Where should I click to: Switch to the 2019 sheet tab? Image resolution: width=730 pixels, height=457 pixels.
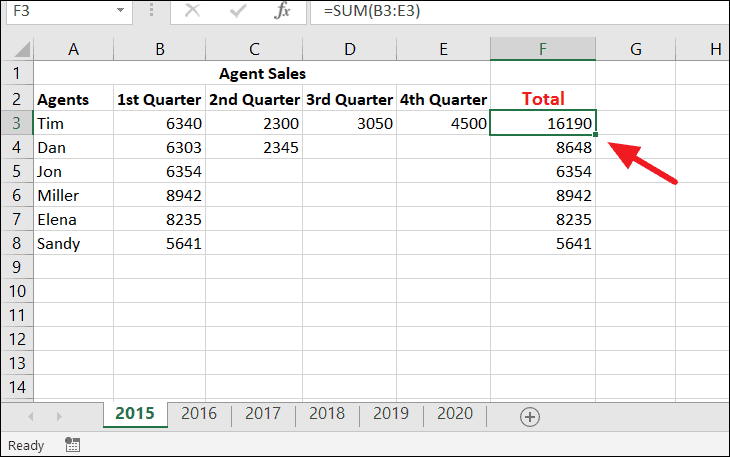click(391, 413)
